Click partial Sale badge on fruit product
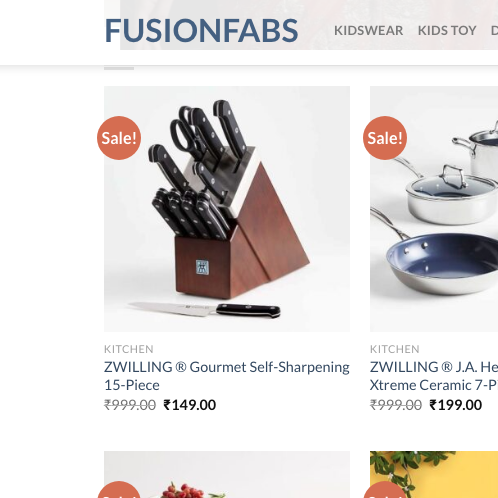Image resolution: width=498 pixels, height=498 pixels. coord(119,490)
